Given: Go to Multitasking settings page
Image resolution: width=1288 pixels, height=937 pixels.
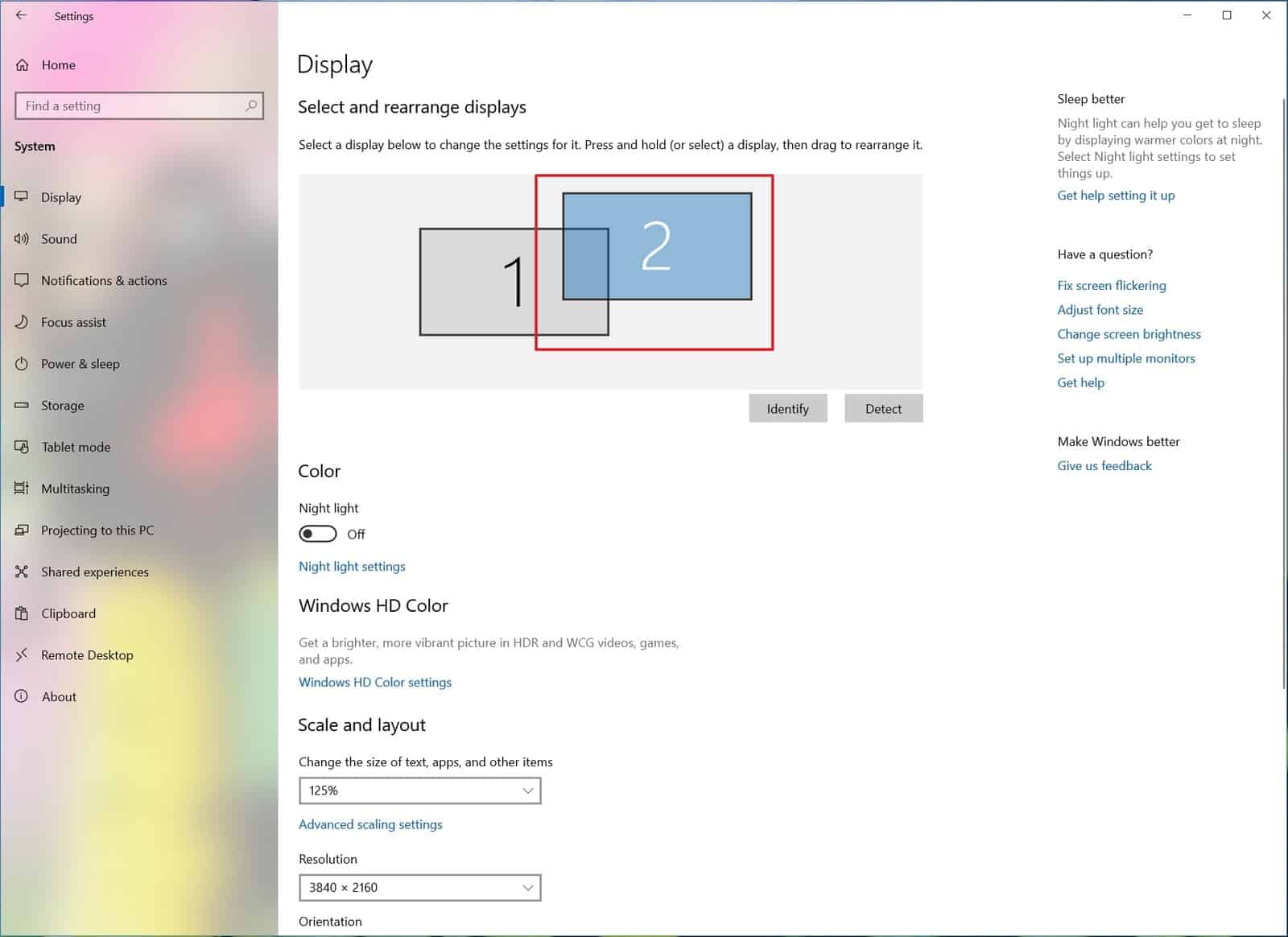Looking at the screenshot, I should click(75, 489).
